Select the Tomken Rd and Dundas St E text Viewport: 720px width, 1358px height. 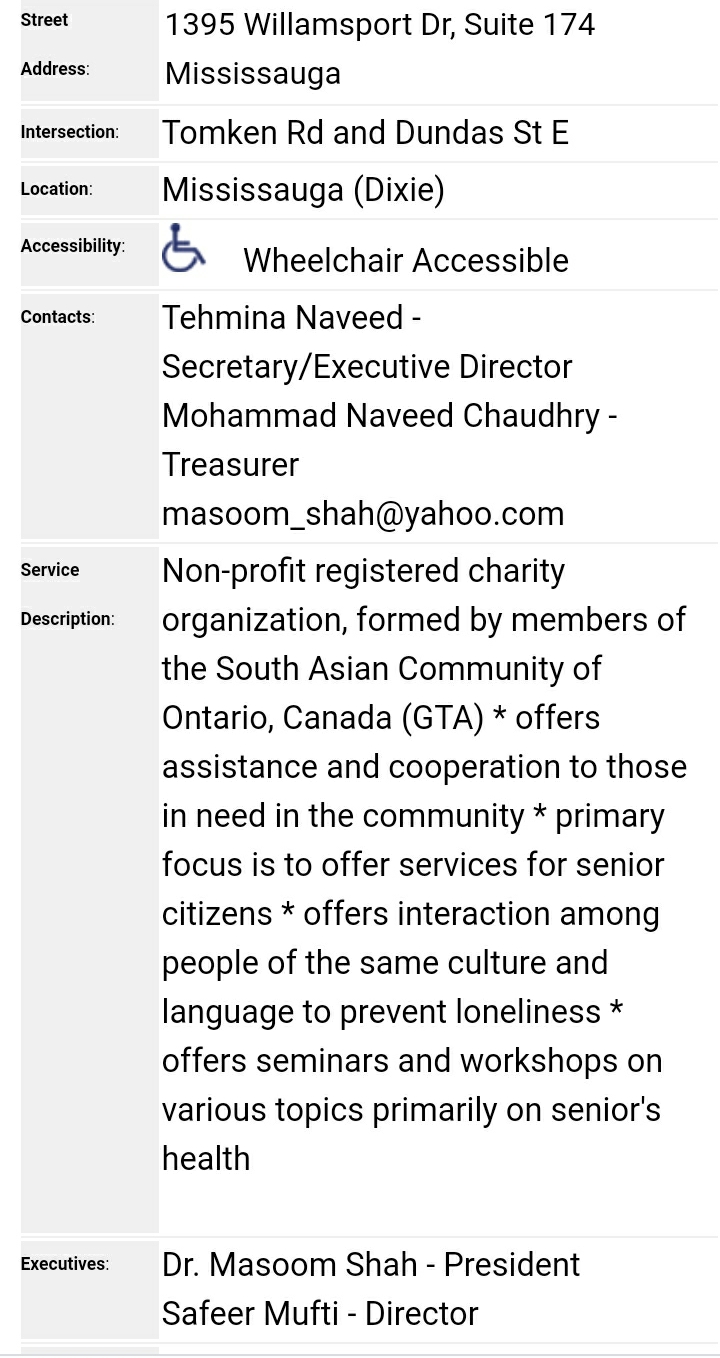click(365, 132)
